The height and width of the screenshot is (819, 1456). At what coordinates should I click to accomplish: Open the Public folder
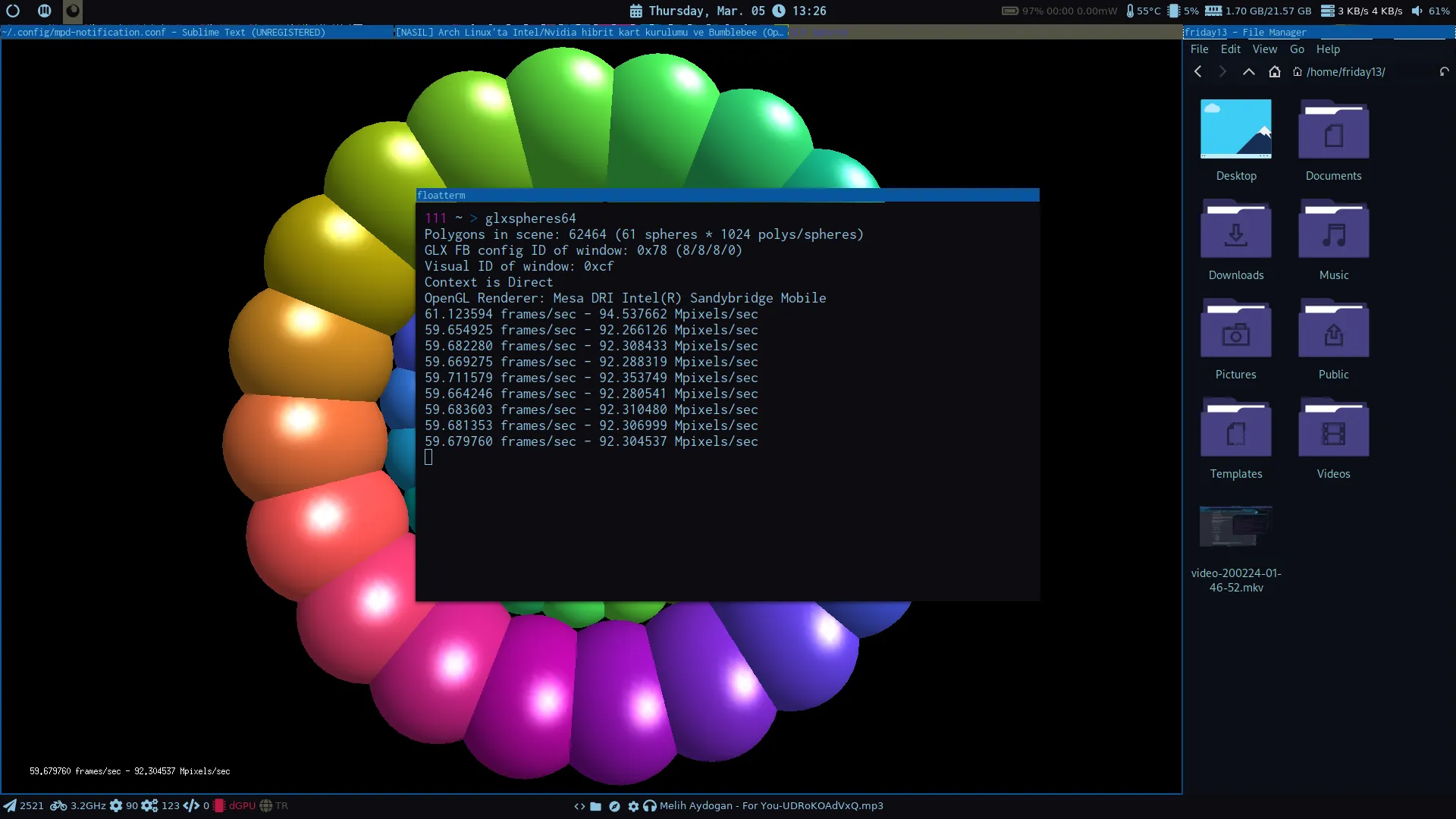[1334, 339]
